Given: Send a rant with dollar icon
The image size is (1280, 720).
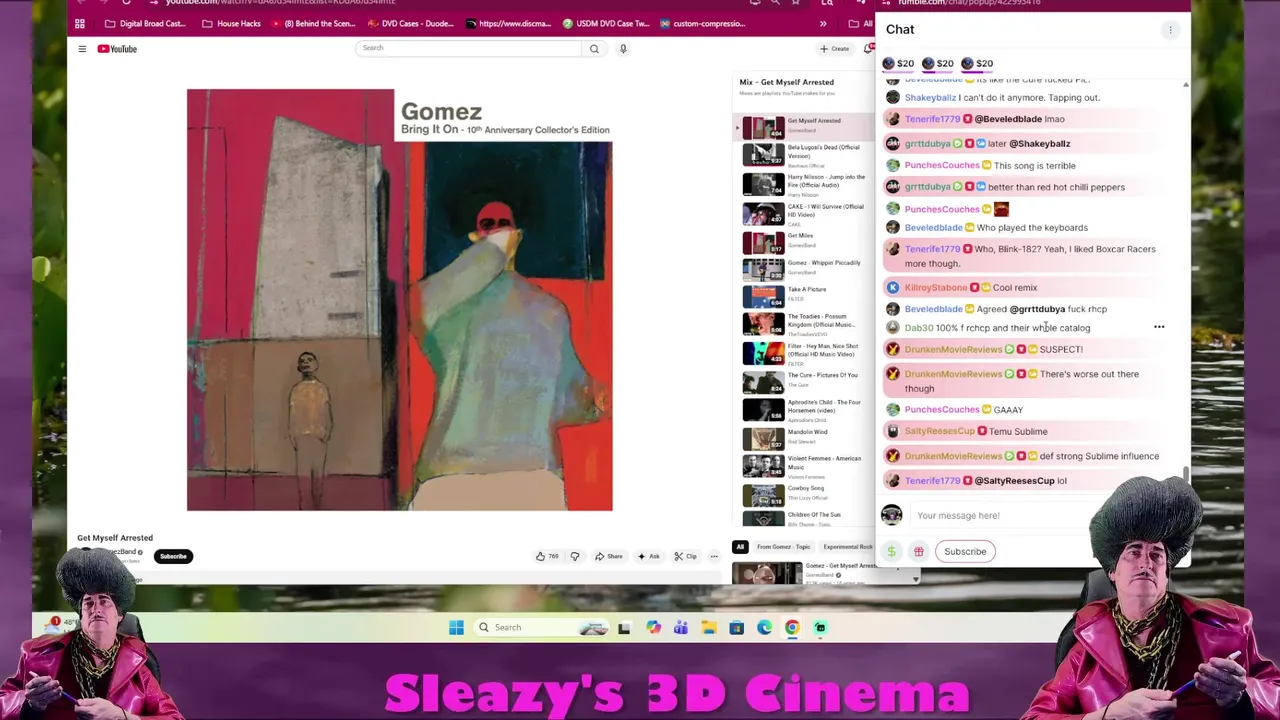Looking at the screenshot, I should [891, 551].
